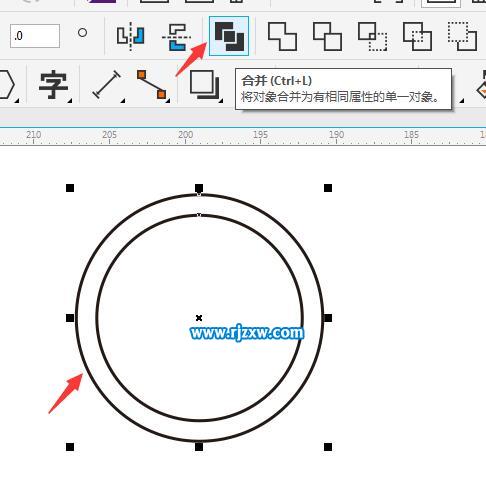Pick the drop shadow tool
Image resolution: width=486 pixels, height=504 pixels.
[x=204, y=84]
